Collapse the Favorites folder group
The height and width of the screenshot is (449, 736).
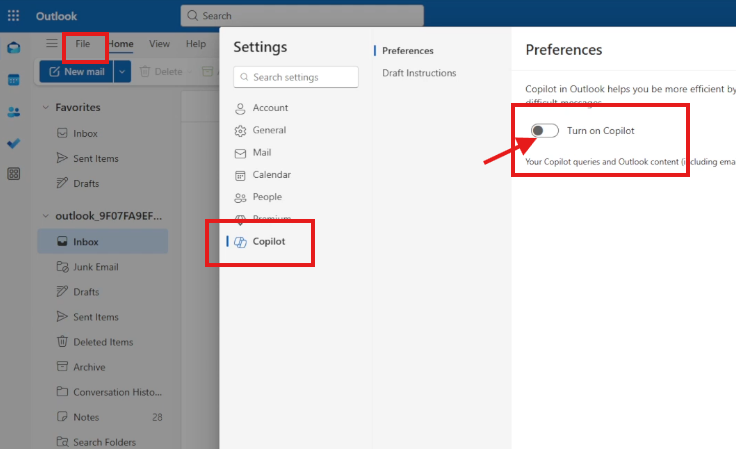click(46, 107)
